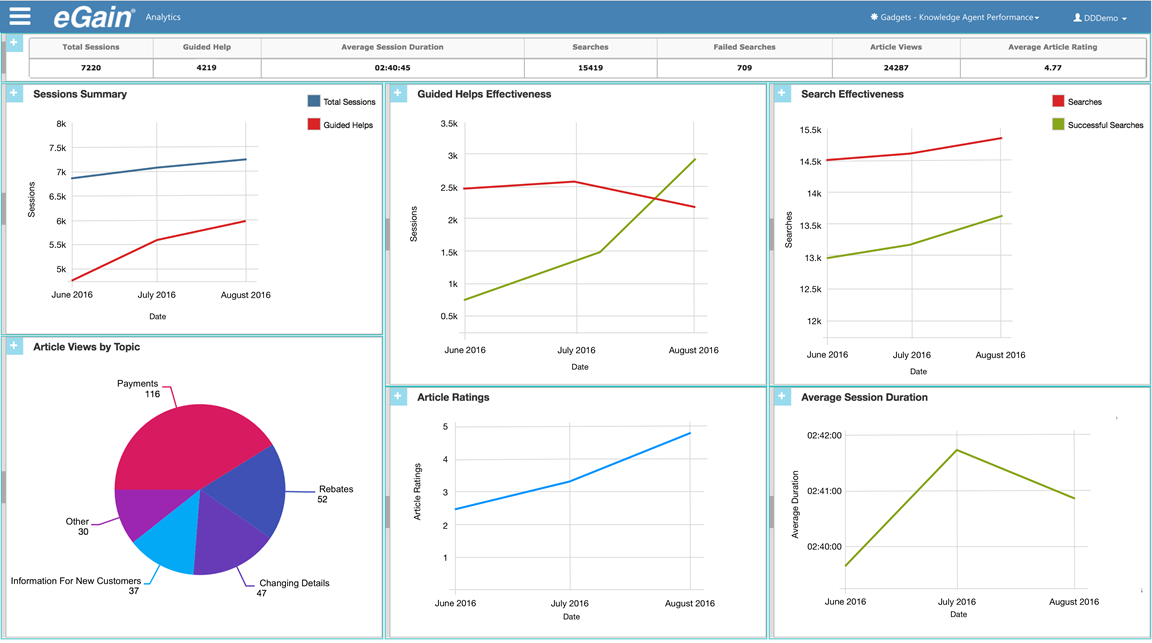Viewport: 1152px width, 643px height.
Task: Click the plus icon on Search Effectiveness panel
Action: [780, 92]
